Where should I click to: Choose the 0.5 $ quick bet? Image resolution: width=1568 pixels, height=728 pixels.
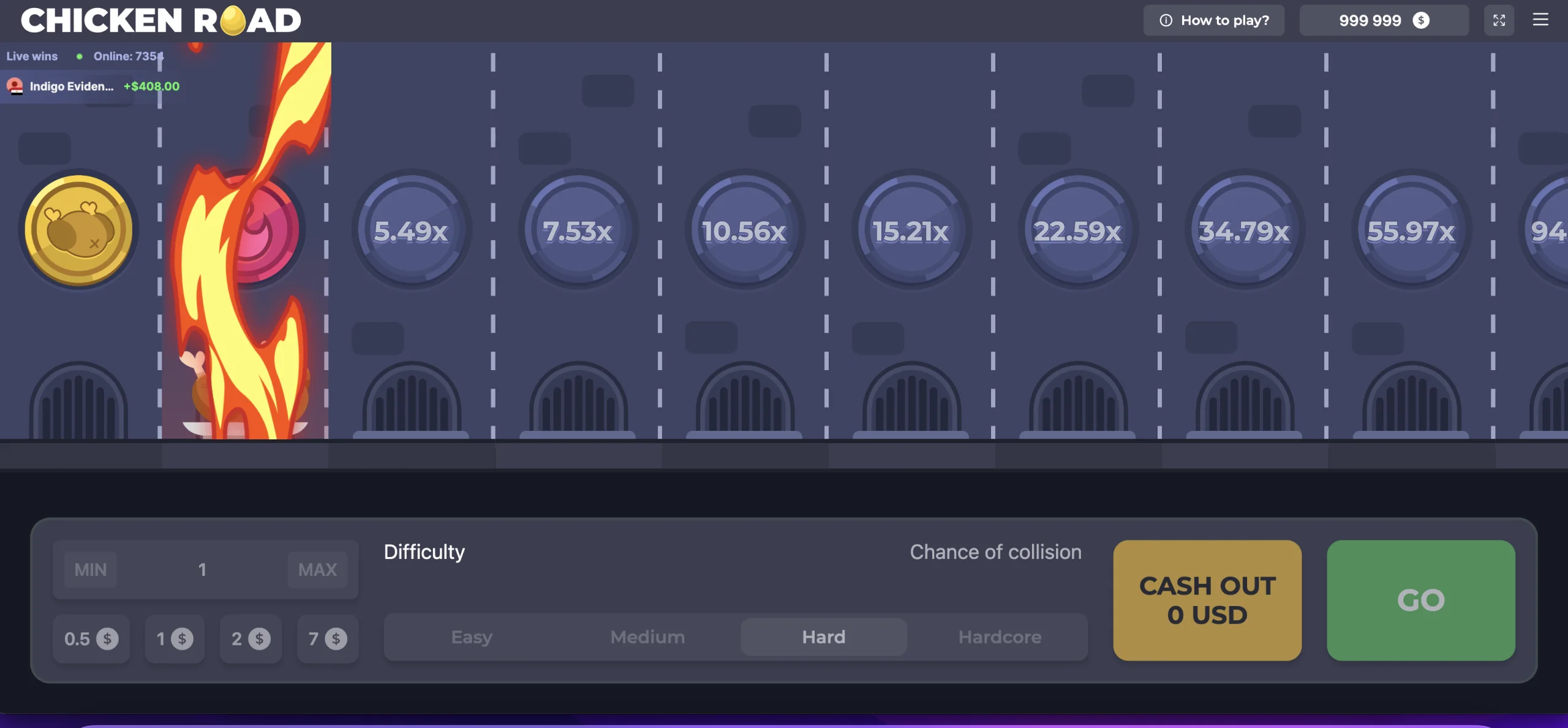(x=91, y=639)
